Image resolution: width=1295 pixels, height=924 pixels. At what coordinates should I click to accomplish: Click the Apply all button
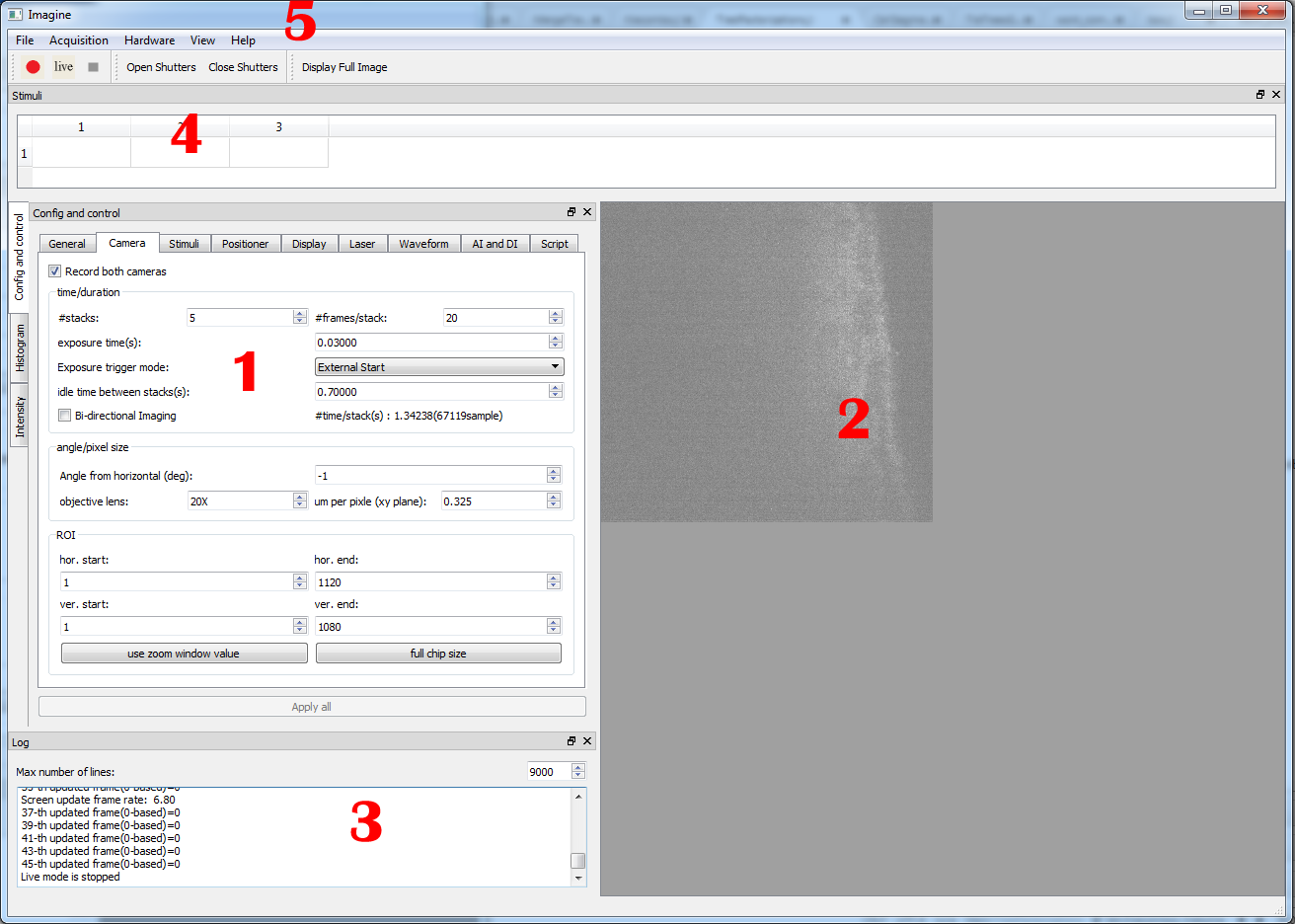312,707
